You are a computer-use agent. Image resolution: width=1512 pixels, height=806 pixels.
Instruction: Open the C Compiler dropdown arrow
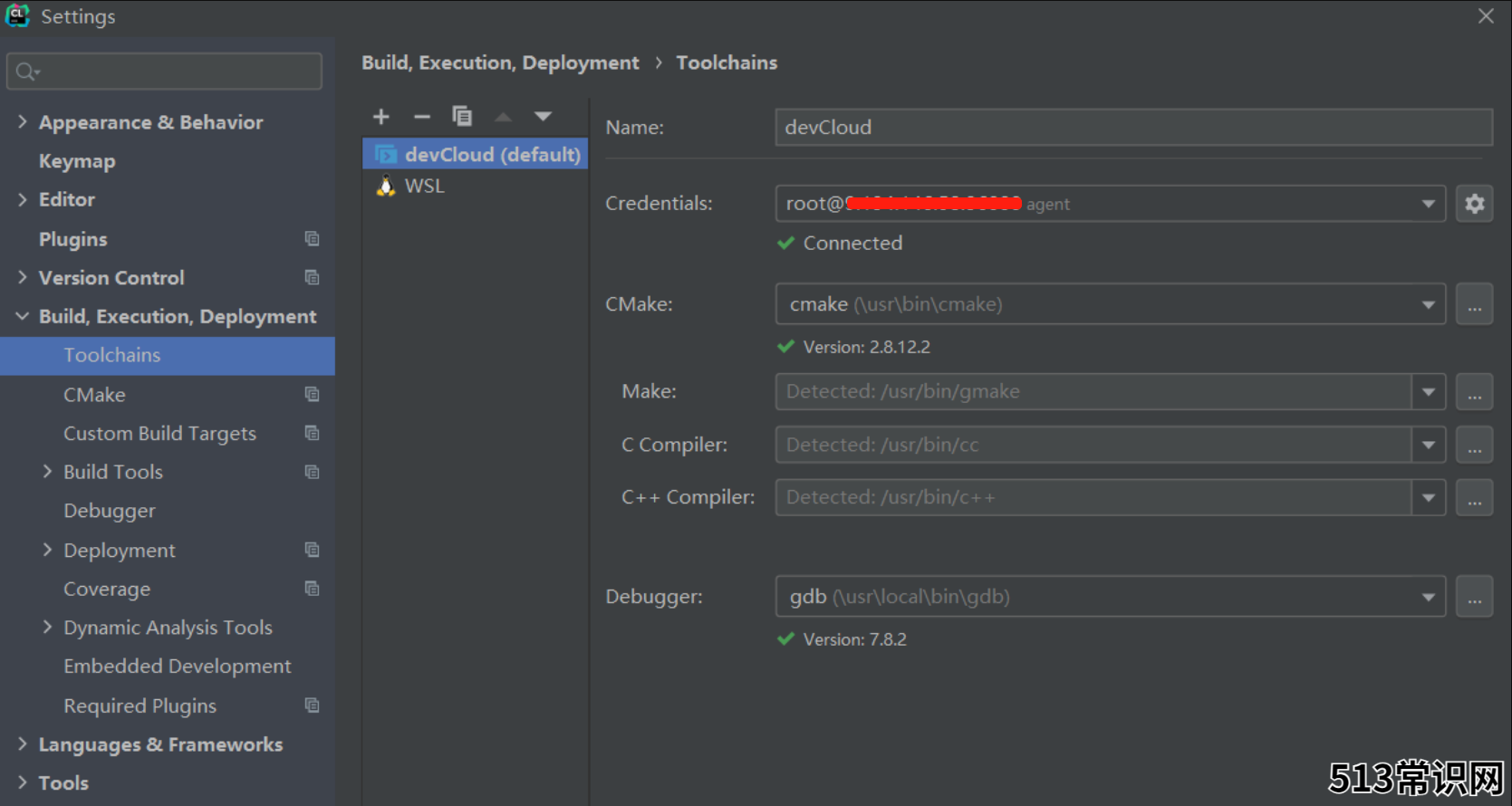(x=1429, y=445)
